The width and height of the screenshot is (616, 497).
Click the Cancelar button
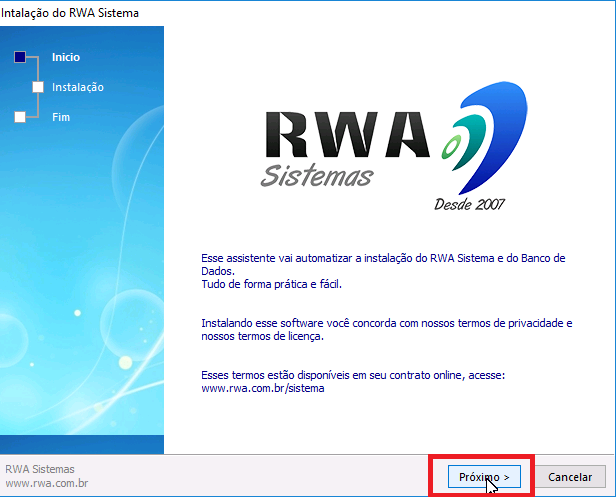(570, 477)
